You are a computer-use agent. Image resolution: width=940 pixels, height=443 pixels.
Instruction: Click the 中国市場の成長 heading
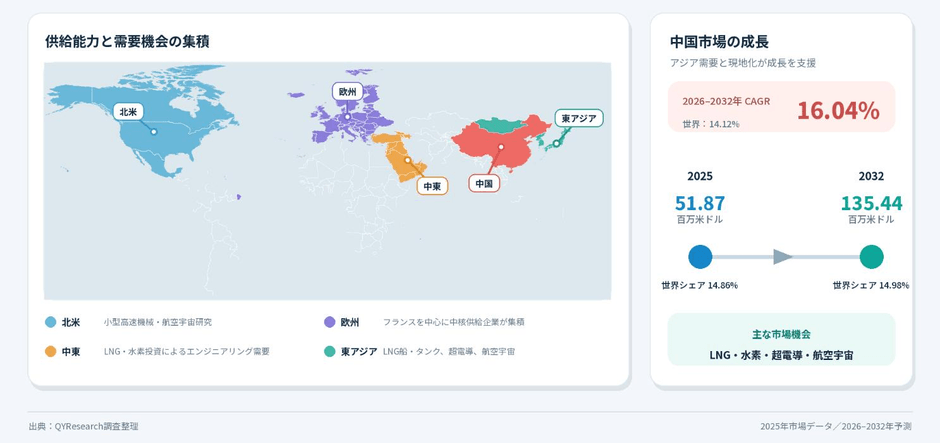[719, 42]
